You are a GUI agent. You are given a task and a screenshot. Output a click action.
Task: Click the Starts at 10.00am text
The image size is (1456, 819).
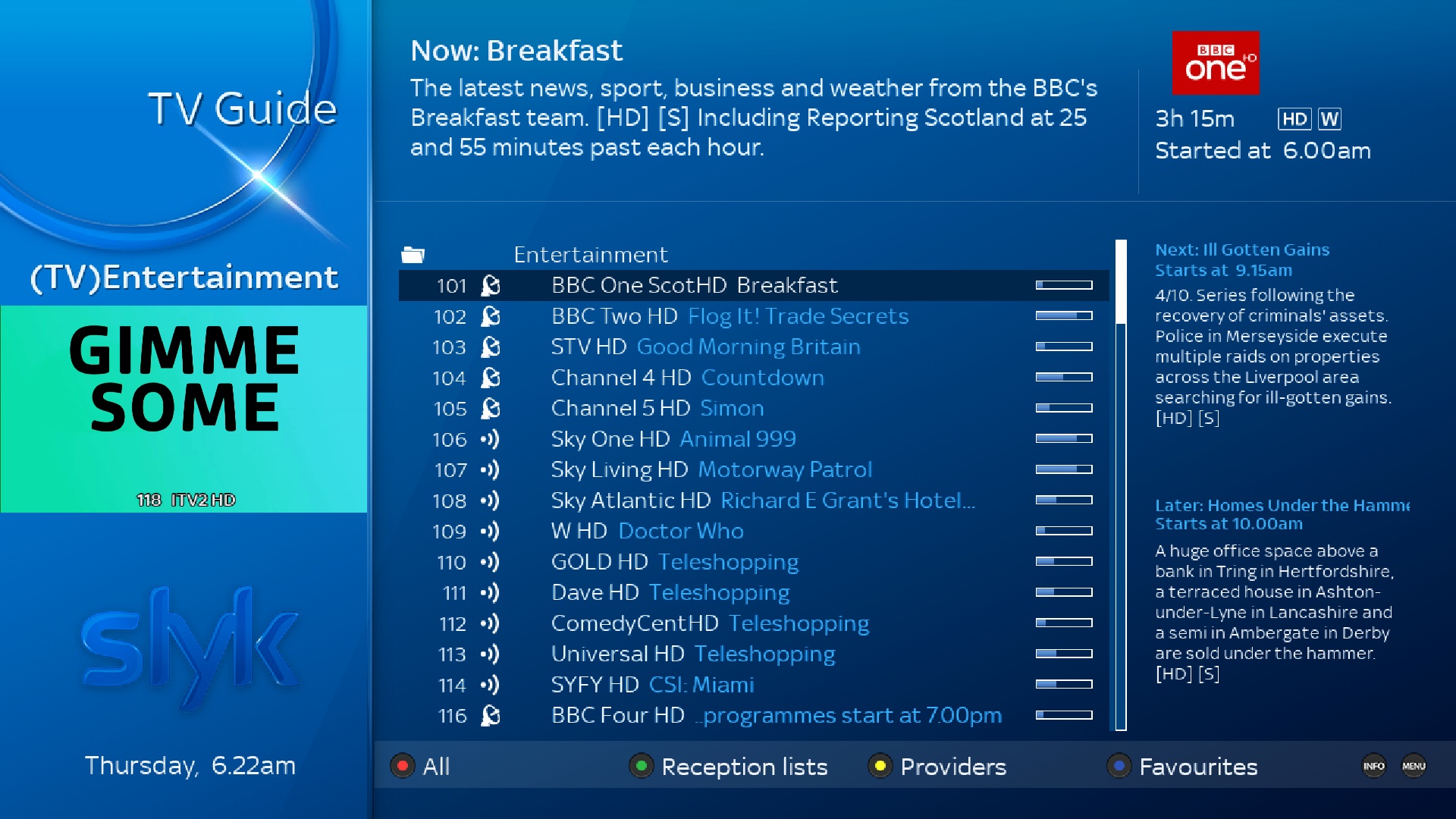(1228, 524)
